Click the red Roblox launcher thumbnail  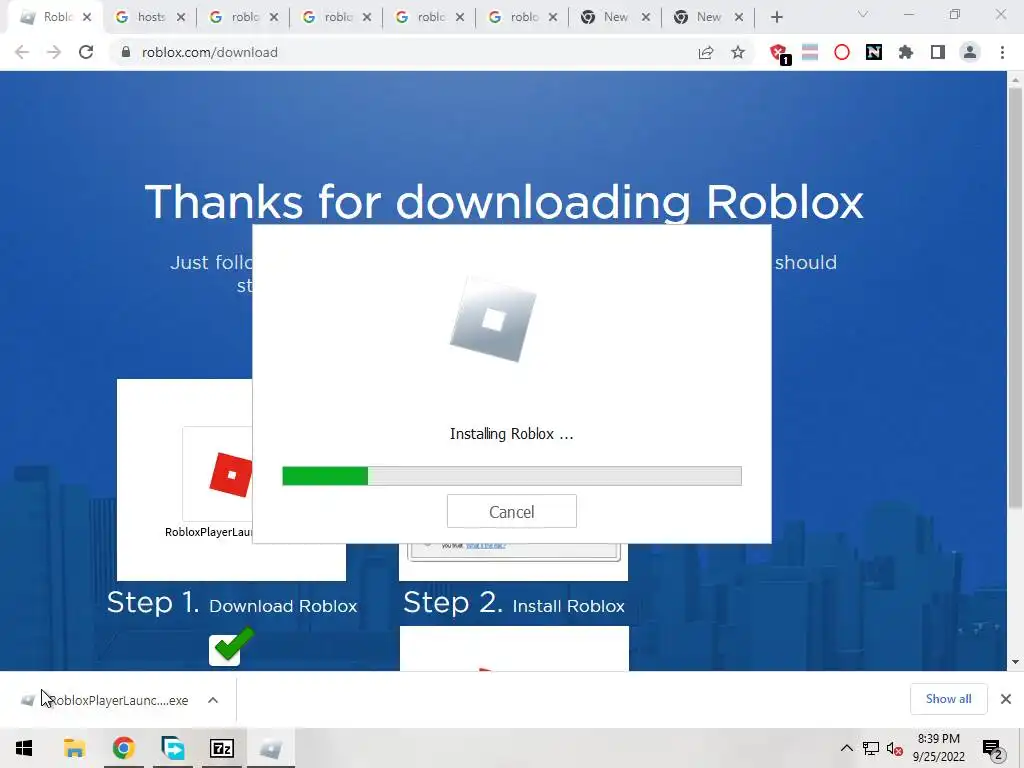231,475
